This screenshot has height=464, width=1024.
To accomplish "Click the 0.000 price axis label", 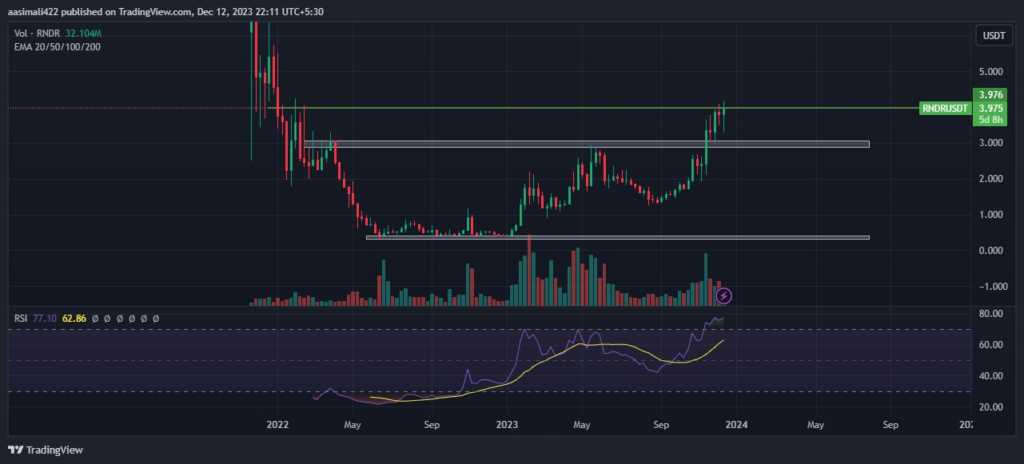I will point(990,251).
